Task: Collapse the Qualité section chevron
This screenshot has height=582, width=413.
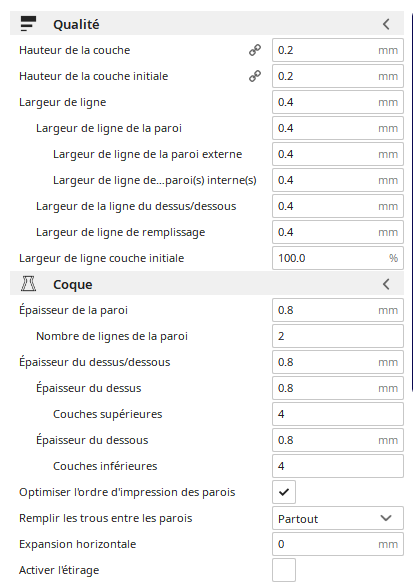Action: 386,24
